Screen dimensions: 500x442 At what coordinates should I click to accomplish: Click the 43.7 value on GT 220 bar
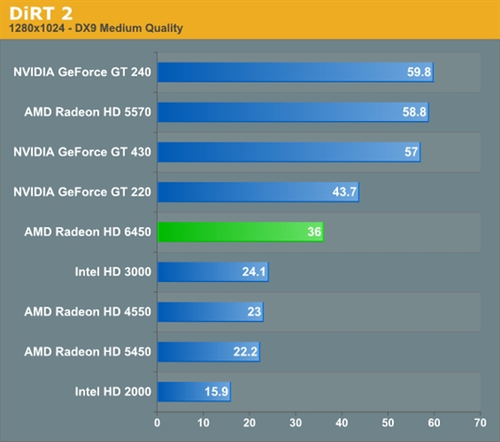pyautogui.click(x=345, y=192)
